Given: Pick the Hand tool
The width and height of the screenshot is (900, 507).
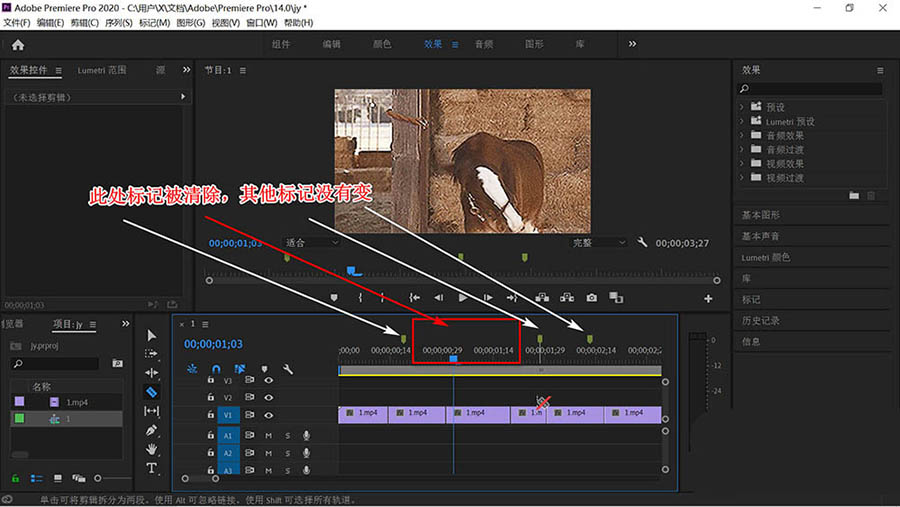Looking at the screenshot, I should [152, 449].
